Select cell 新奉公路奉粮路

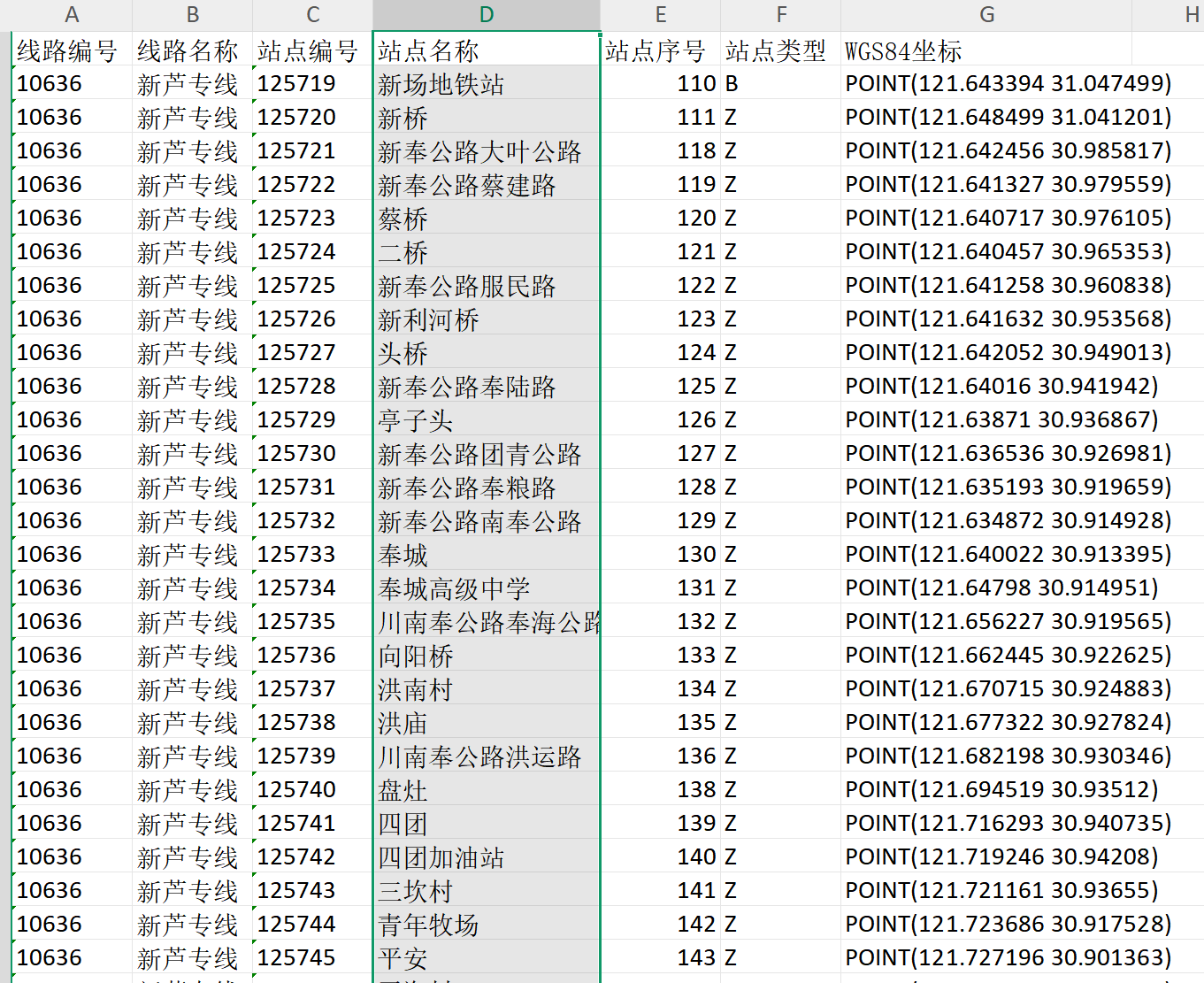click(x=487, y=487)
